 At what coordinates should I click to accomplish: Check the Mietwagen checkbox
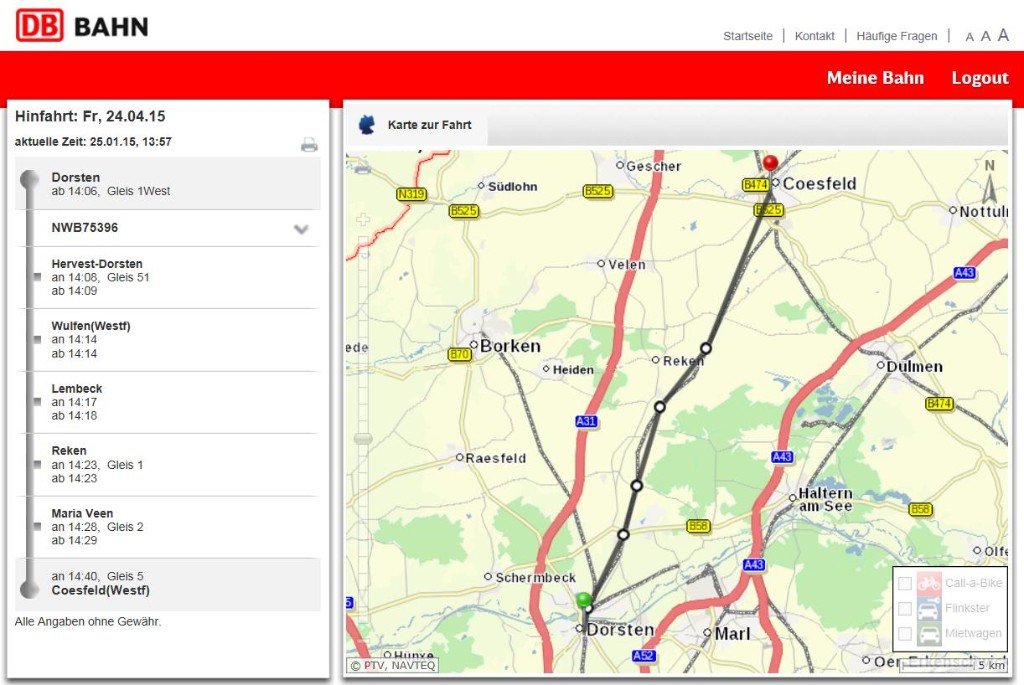(905, 634)
